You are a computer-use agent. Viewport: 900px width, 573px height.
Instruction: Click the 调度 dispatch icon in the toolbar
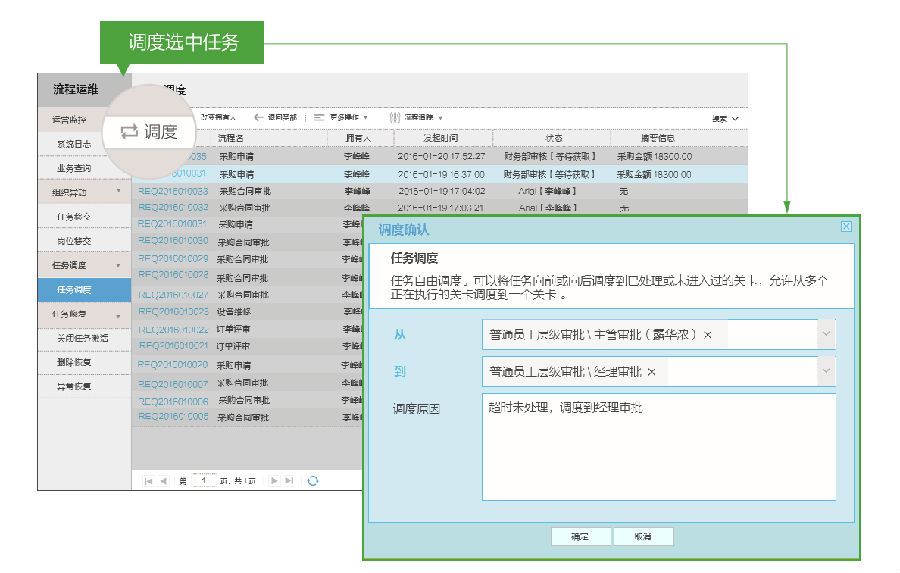coord(149,132)
